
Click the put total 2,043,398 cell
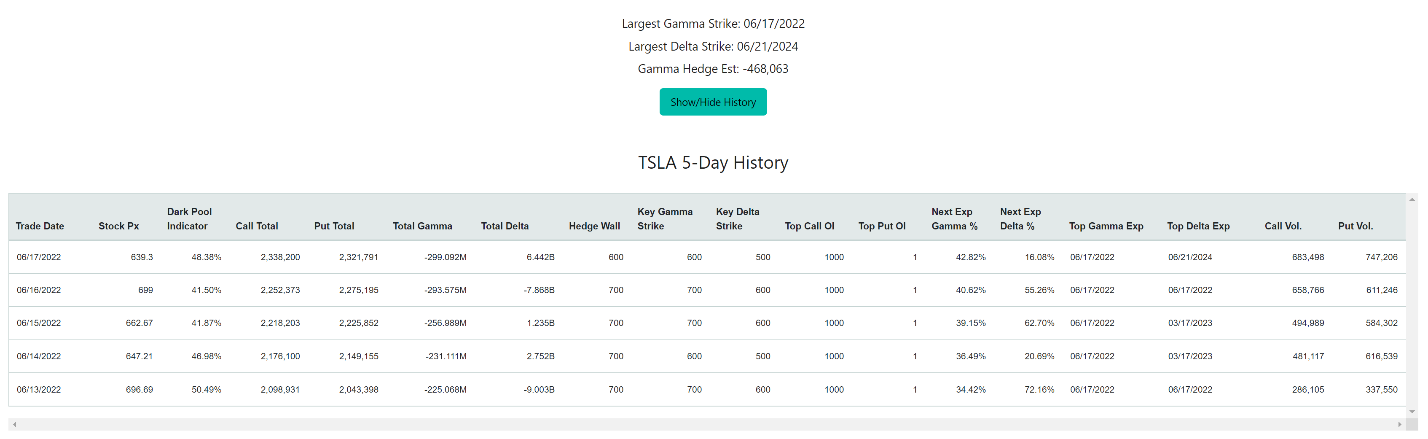tap(358, 389)
